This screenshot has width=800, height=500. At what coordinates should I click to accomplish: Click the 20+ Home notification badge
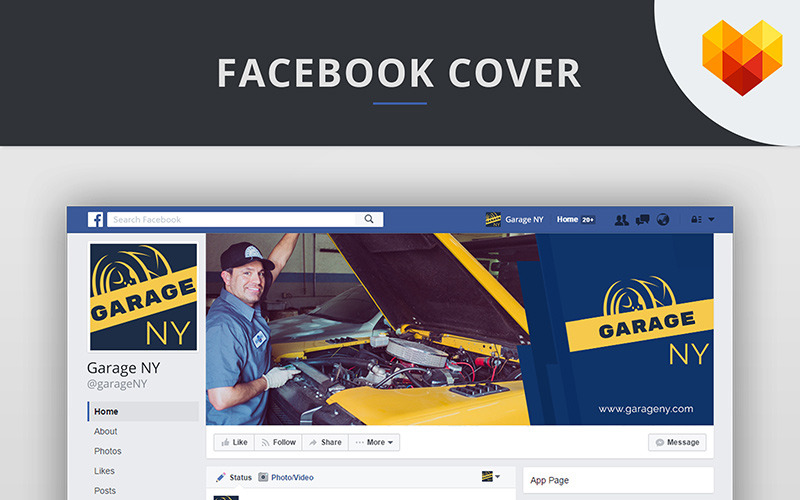588,220
